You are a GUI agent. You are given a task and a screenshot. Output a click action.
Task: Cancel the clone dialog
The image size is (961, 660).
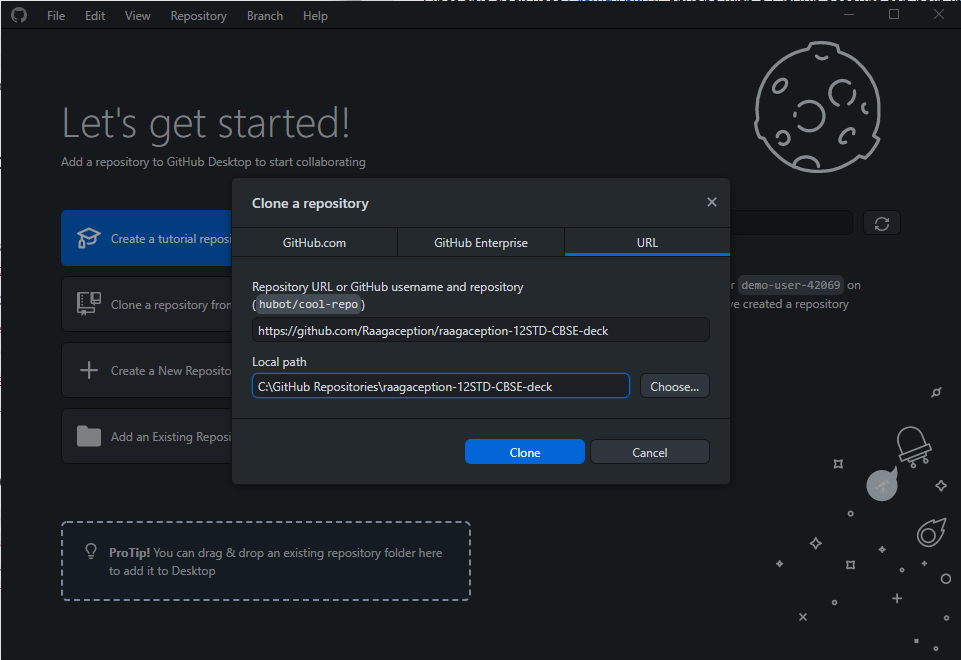pyautogui.click(x=650, y=452)
